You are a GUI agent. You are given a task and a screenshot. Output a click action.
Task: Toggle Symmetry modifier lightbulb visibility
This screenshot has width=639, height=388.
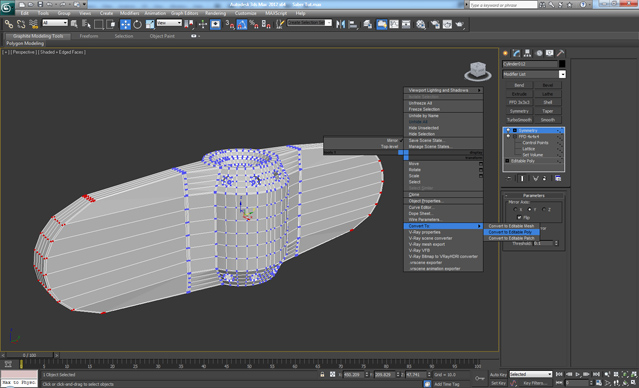coord(508,130)
